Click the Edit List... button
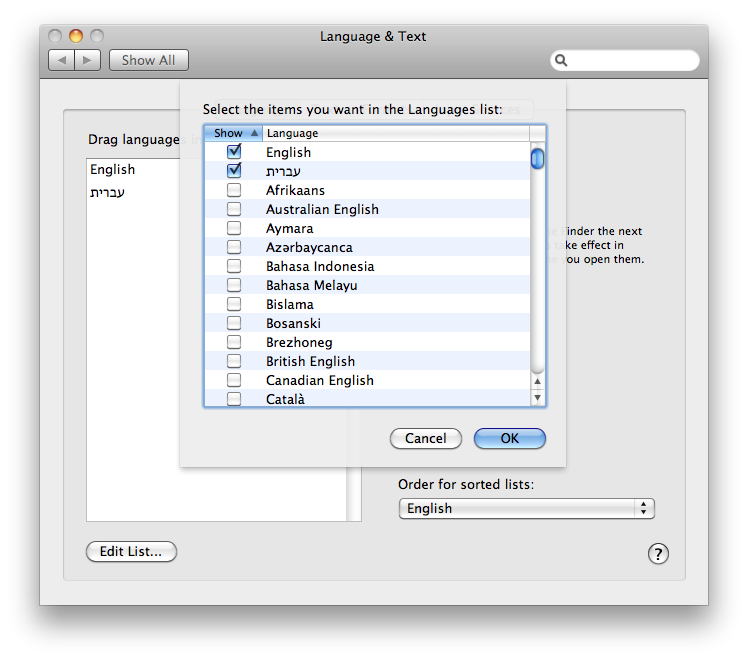Viewport: 748px width, 660px height. pyautogui.click(x=131, y=551)
